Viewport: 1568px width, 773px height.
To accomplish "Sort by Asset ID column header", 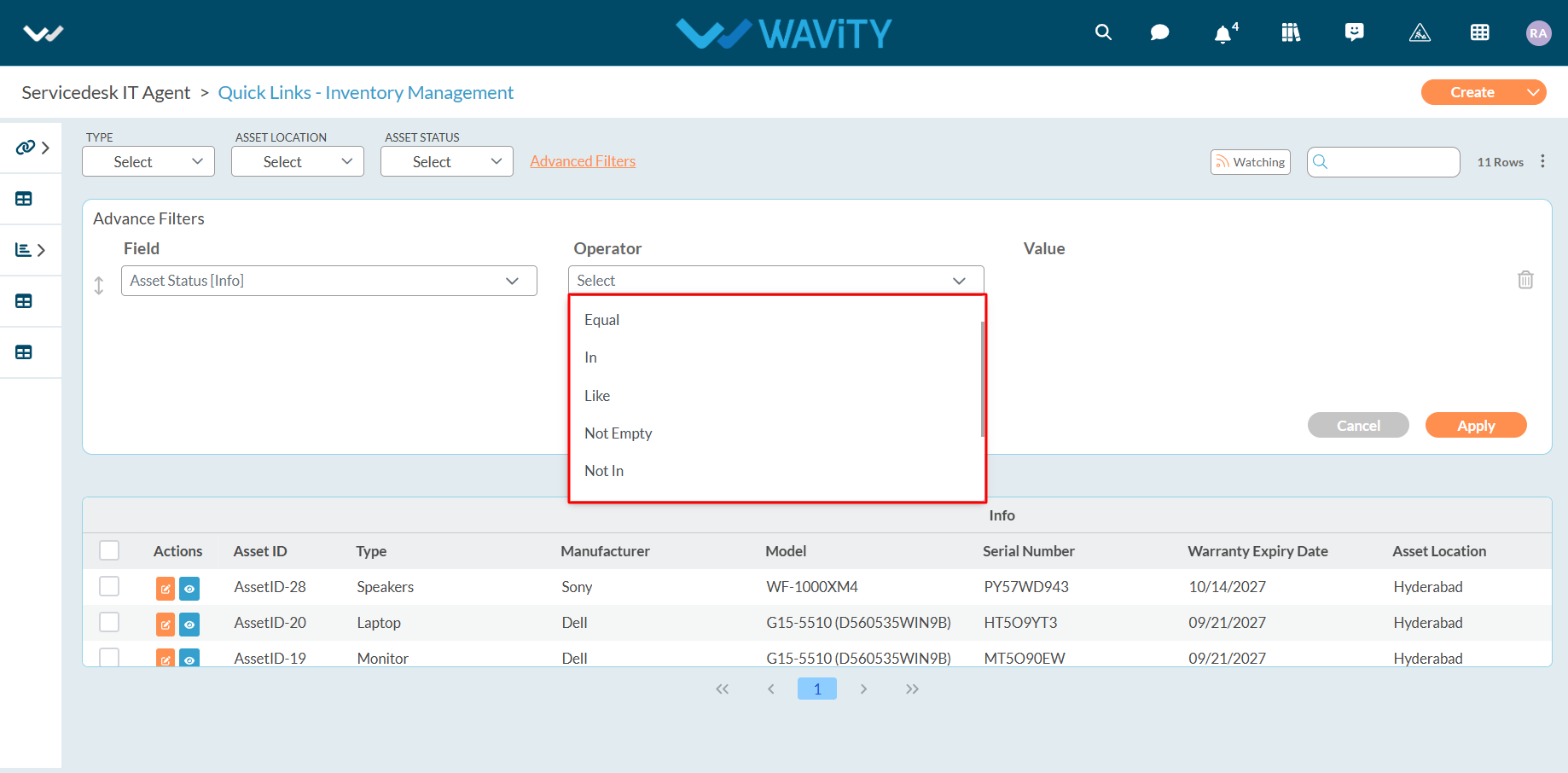I will 260,551.
